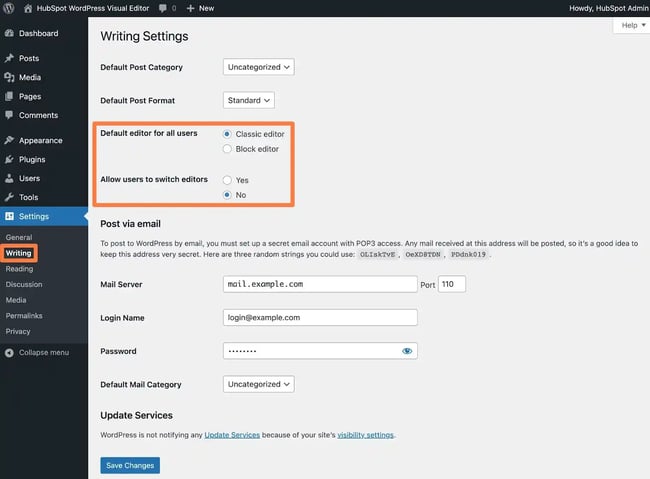Open Writing settings submenu
This screenshot has width=650, height=479.
tap(19, 253)
